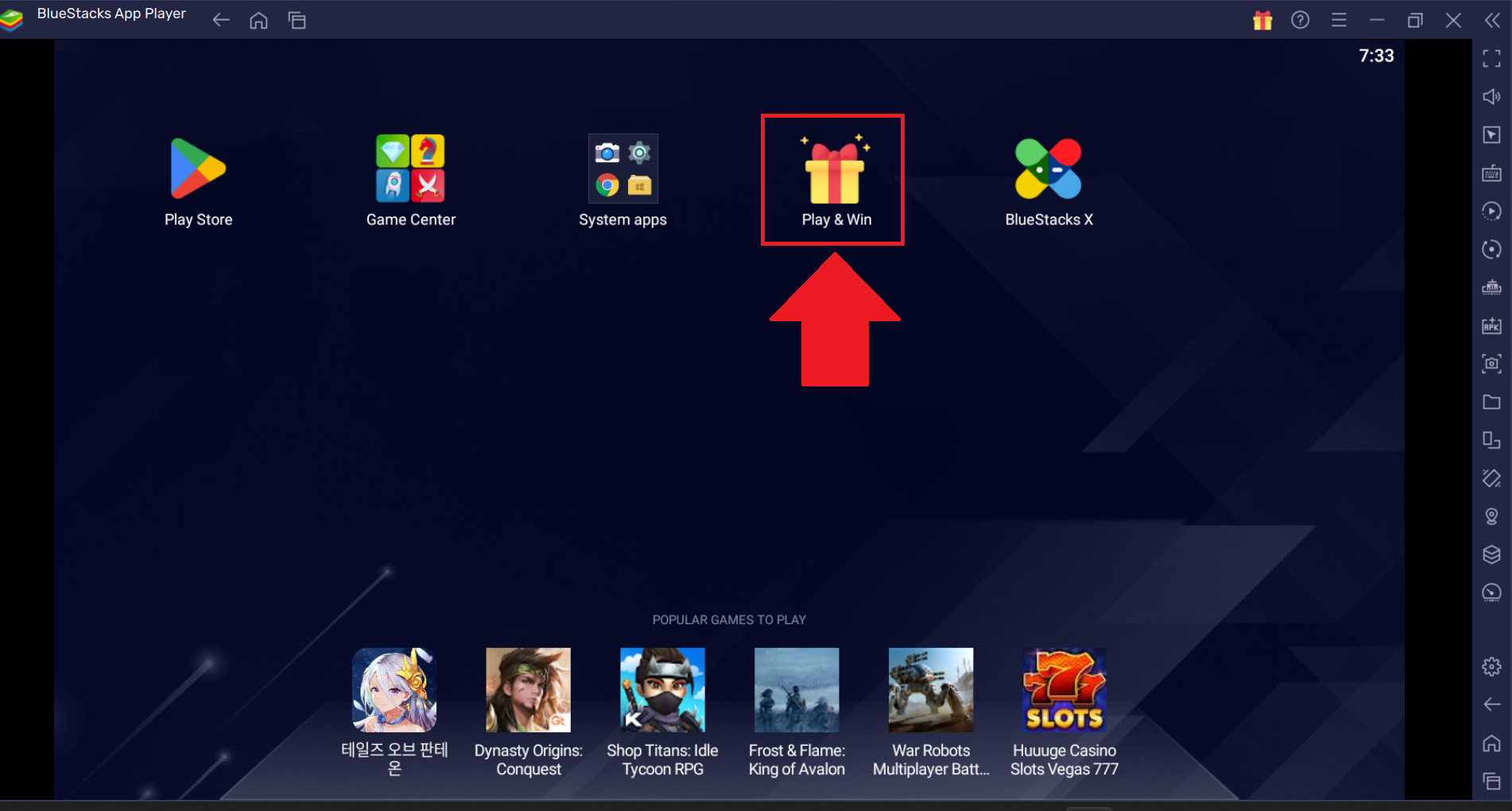Screen dimensions: 1512x811
Task: Open the Install APK sidebar icon
Action: 1491,325
